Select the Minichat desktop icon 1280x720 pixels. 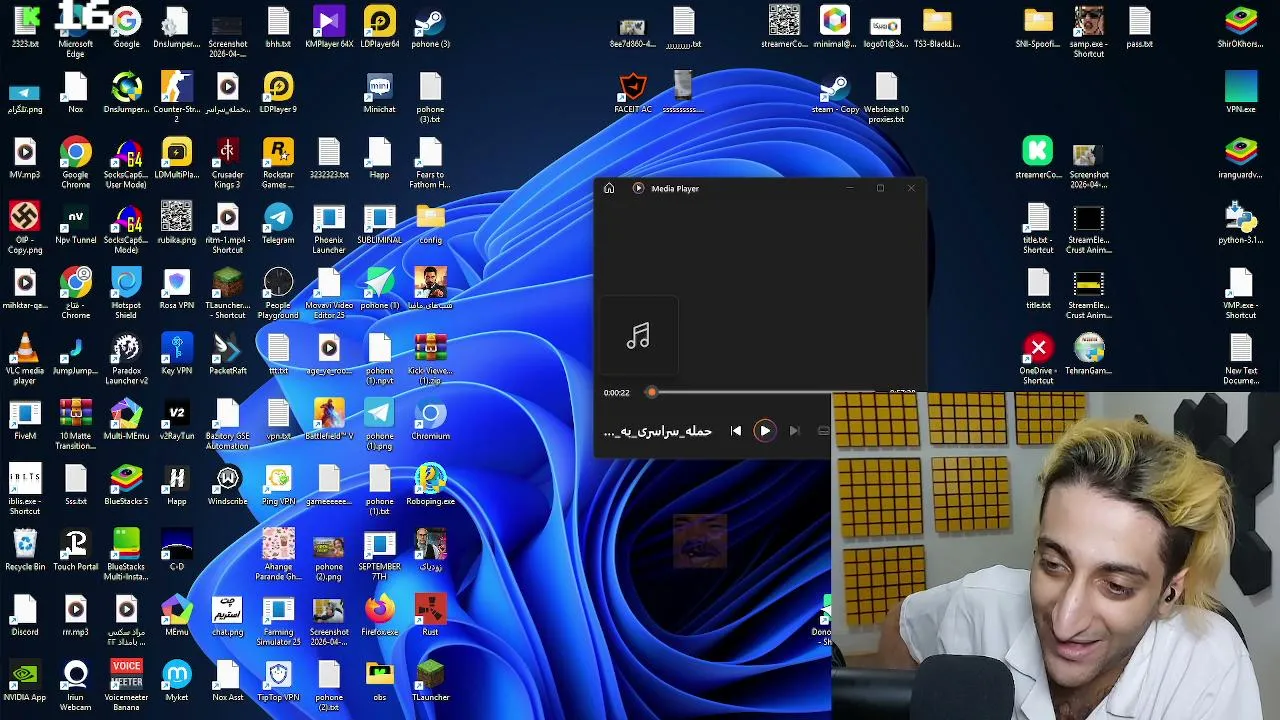pos(380,92)
